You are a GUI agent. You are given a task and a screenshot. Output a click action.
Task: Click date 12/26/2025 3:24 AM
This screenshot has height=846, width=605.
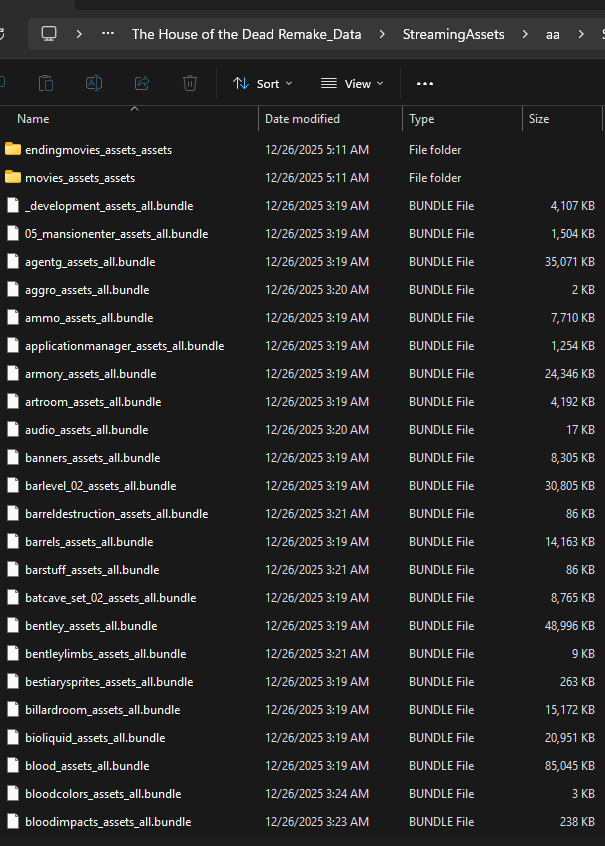(x=317, y=794)
